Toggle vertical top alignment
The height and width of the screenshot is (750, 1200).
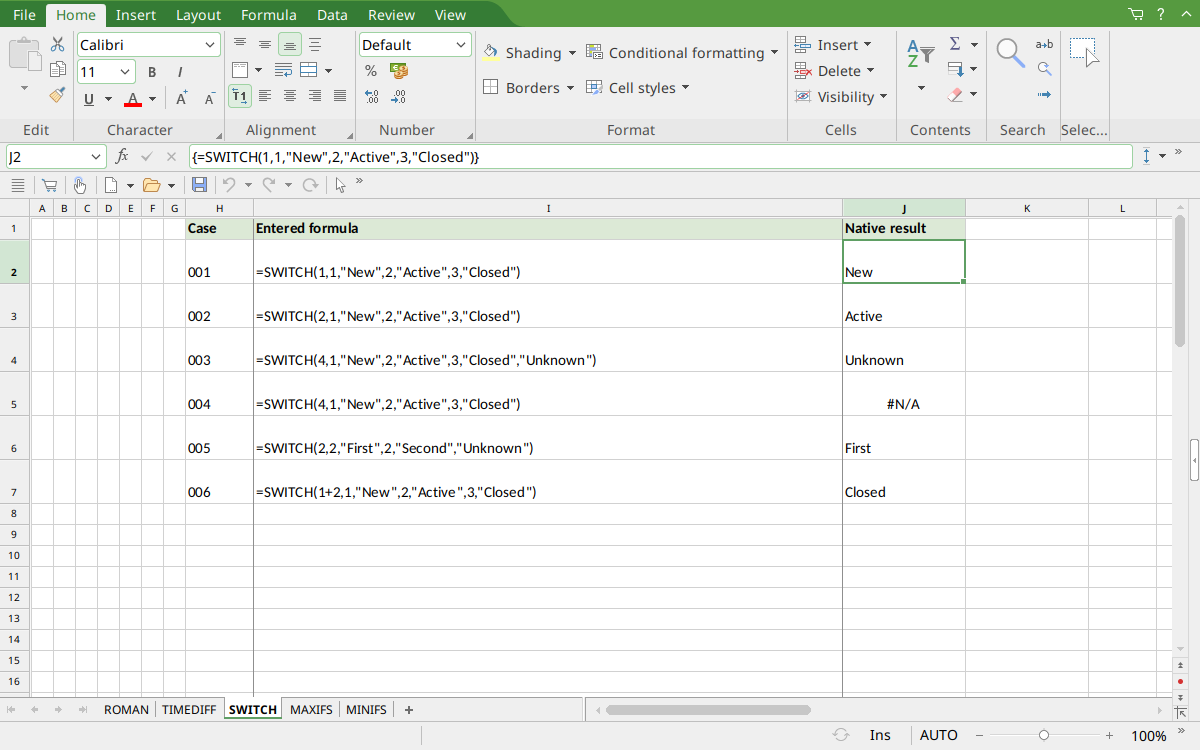[x=240, y=45]
